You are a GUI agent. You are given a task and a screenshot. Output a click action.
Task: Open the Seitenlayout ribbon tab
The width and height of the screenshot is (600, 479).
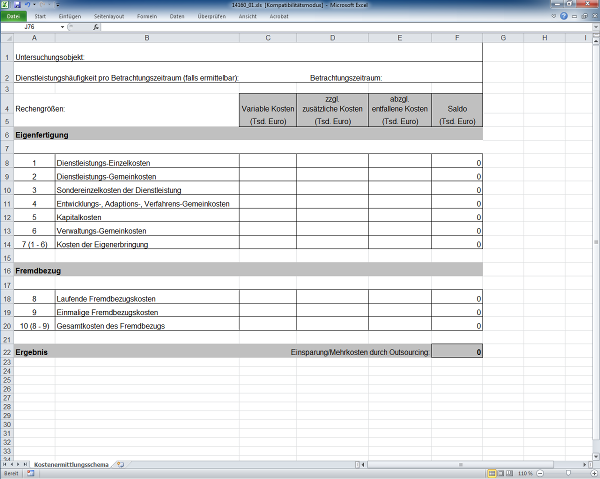(x=108, y=17)
